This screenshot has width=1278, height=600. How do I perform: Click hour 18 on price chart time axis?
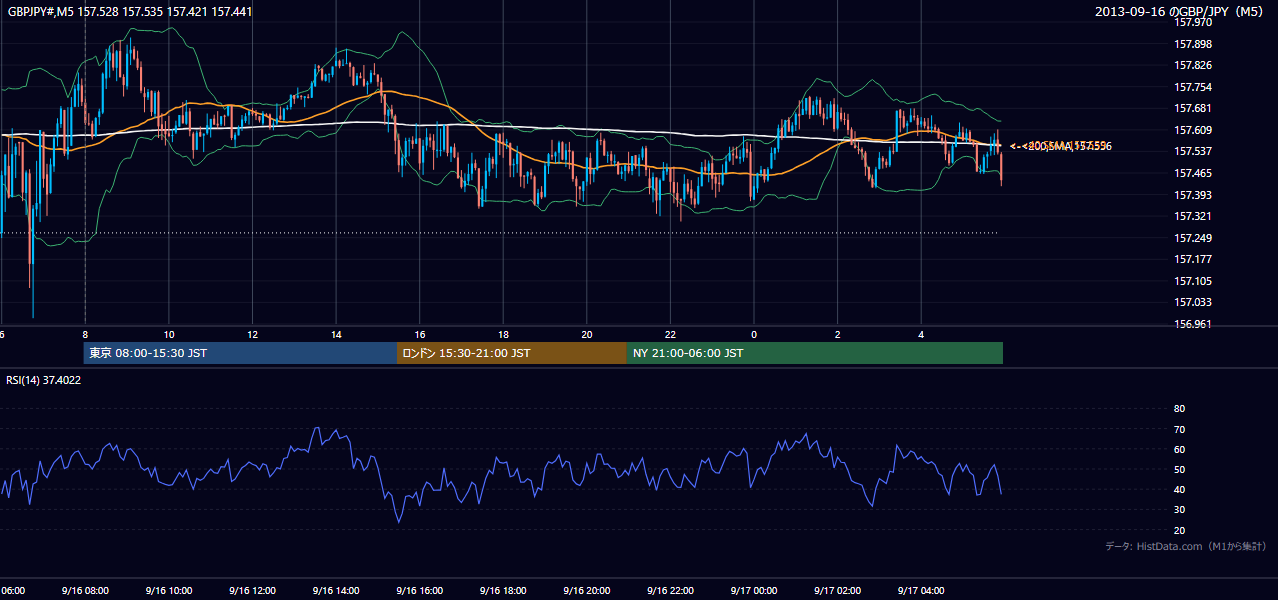pyautogui.click(x=503, y=334)
